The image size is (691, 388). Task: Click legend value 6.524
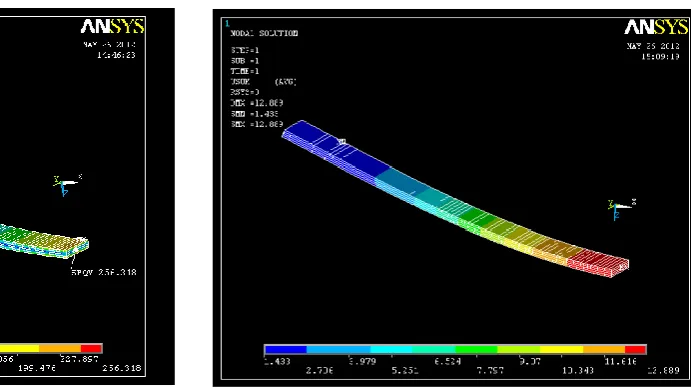click(447, 361)
